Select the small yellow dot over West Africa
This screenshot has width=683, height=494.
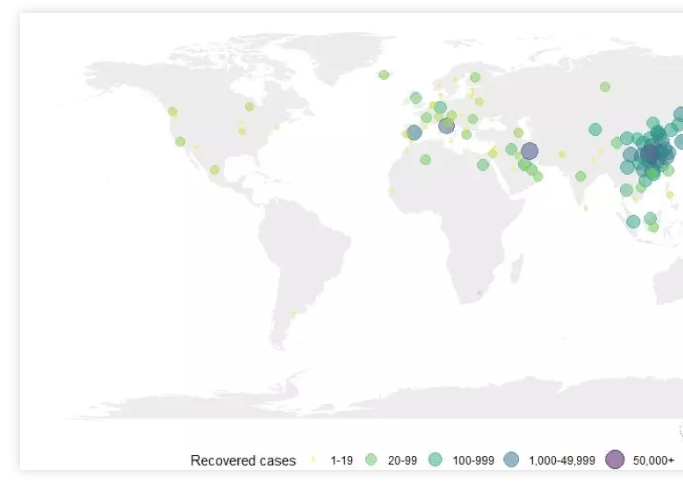tap(392, 191)
